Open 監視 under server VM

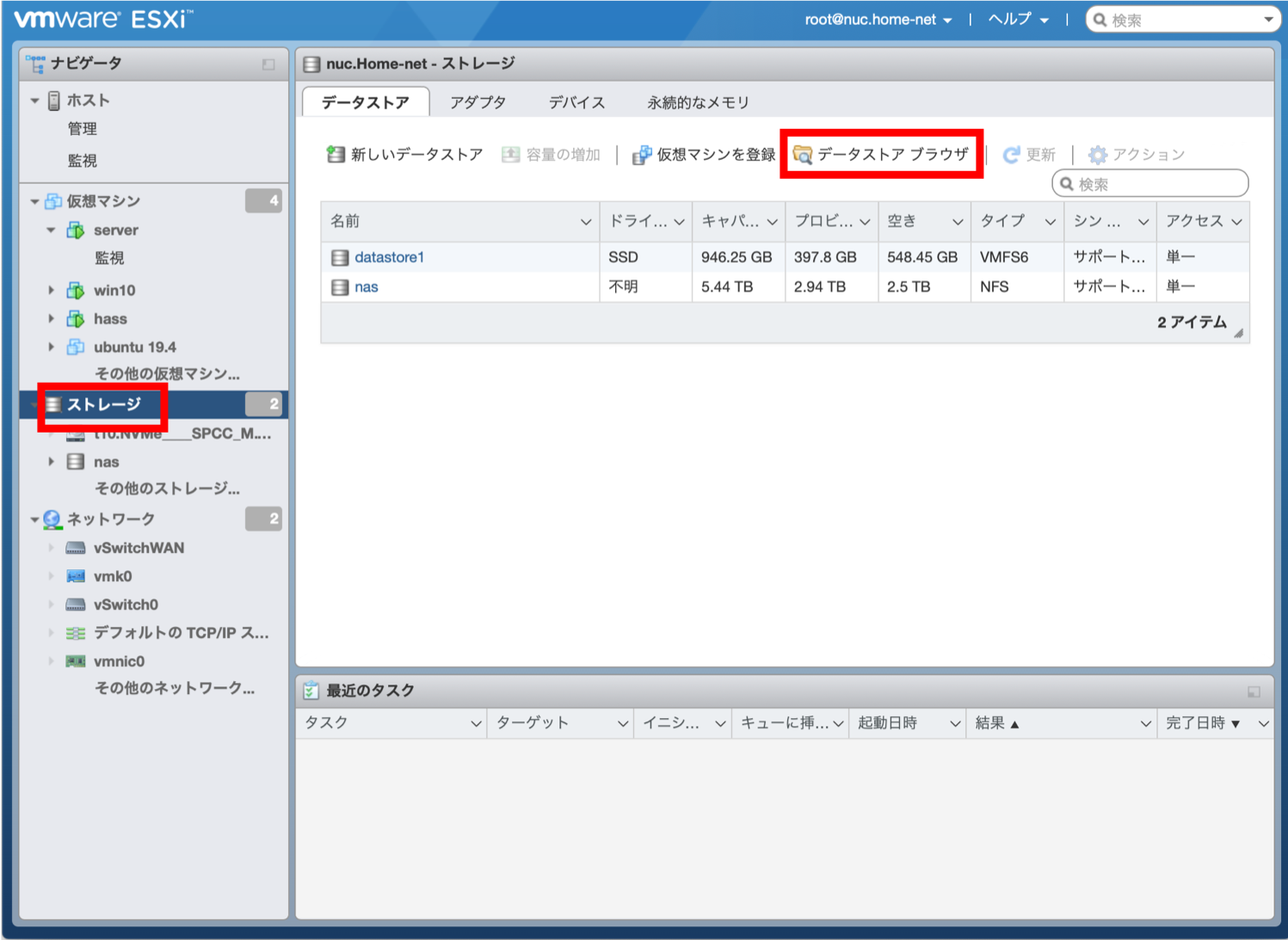pos(109,258)
